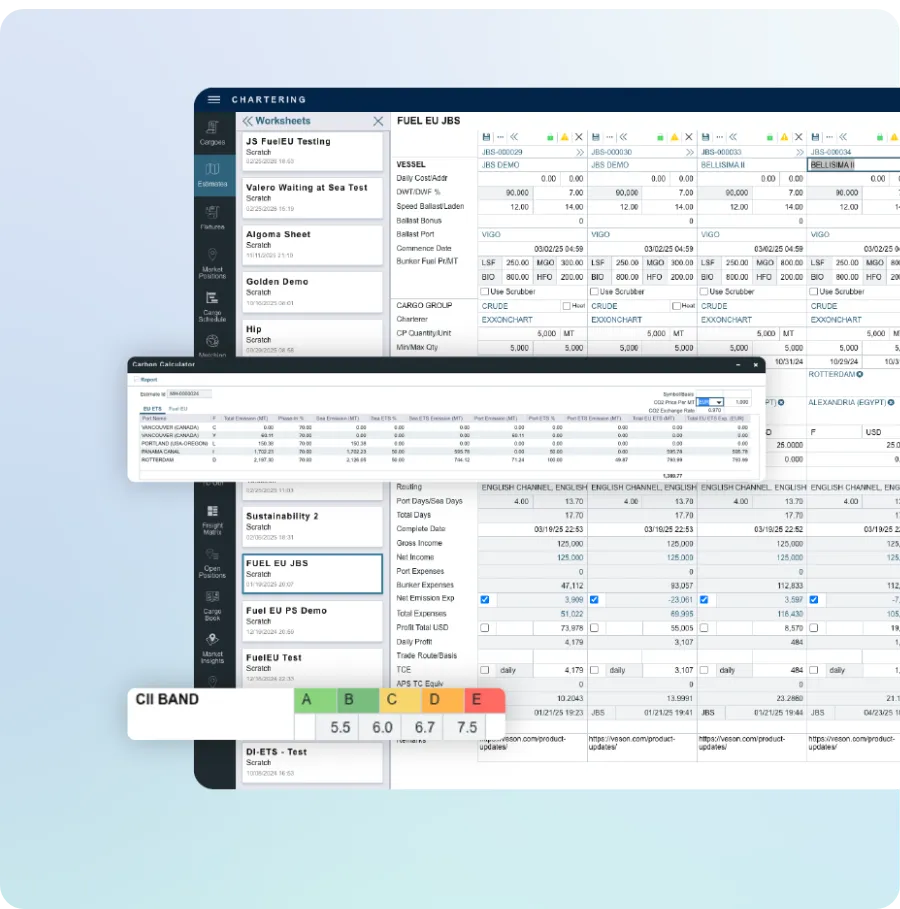The image size is (900, 909).
Task: Open the Cargoes panel from the sidebar
Action: [212, 133]
